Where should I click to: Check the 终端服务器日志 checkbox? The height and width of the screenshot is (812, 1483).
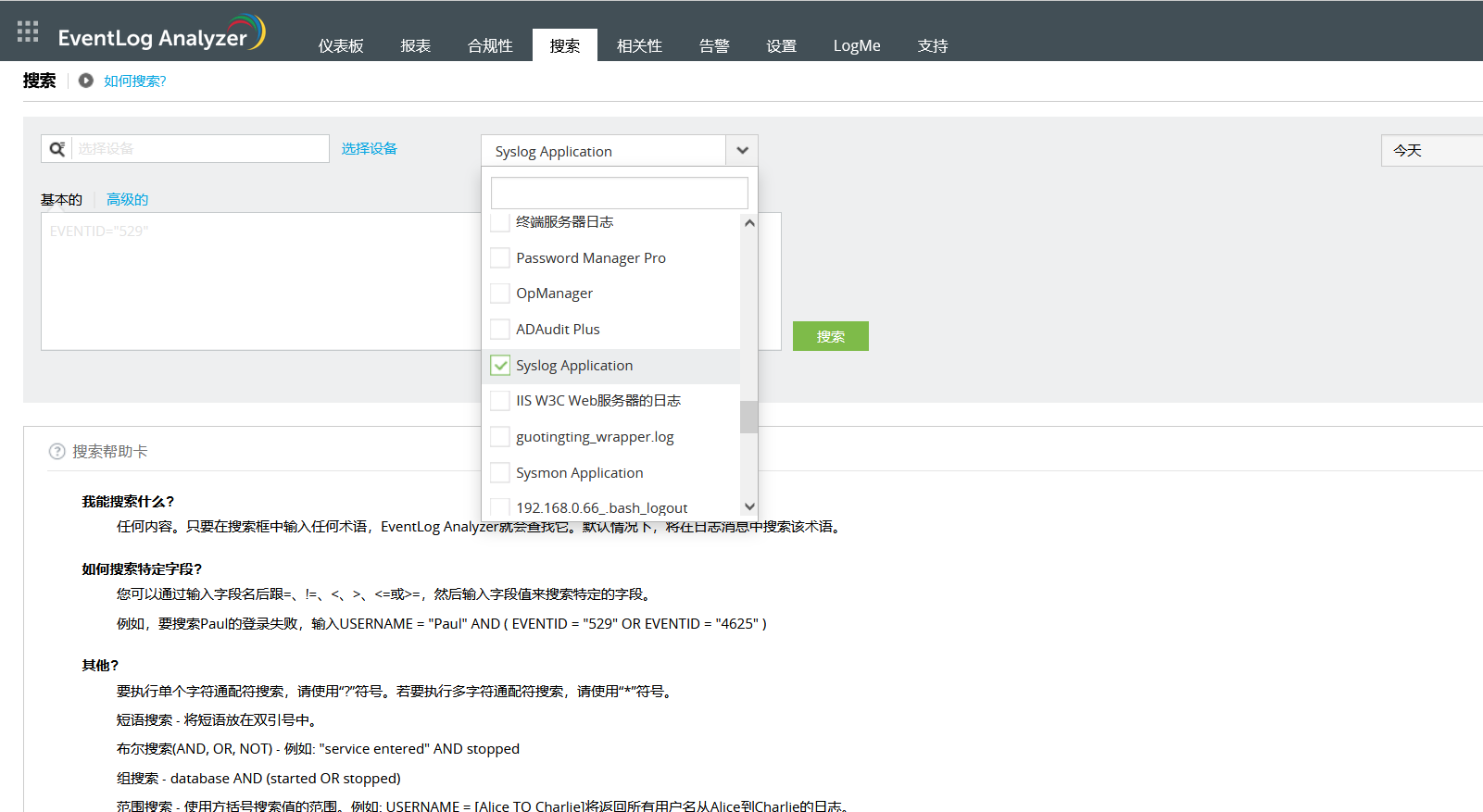coord(500,221)
